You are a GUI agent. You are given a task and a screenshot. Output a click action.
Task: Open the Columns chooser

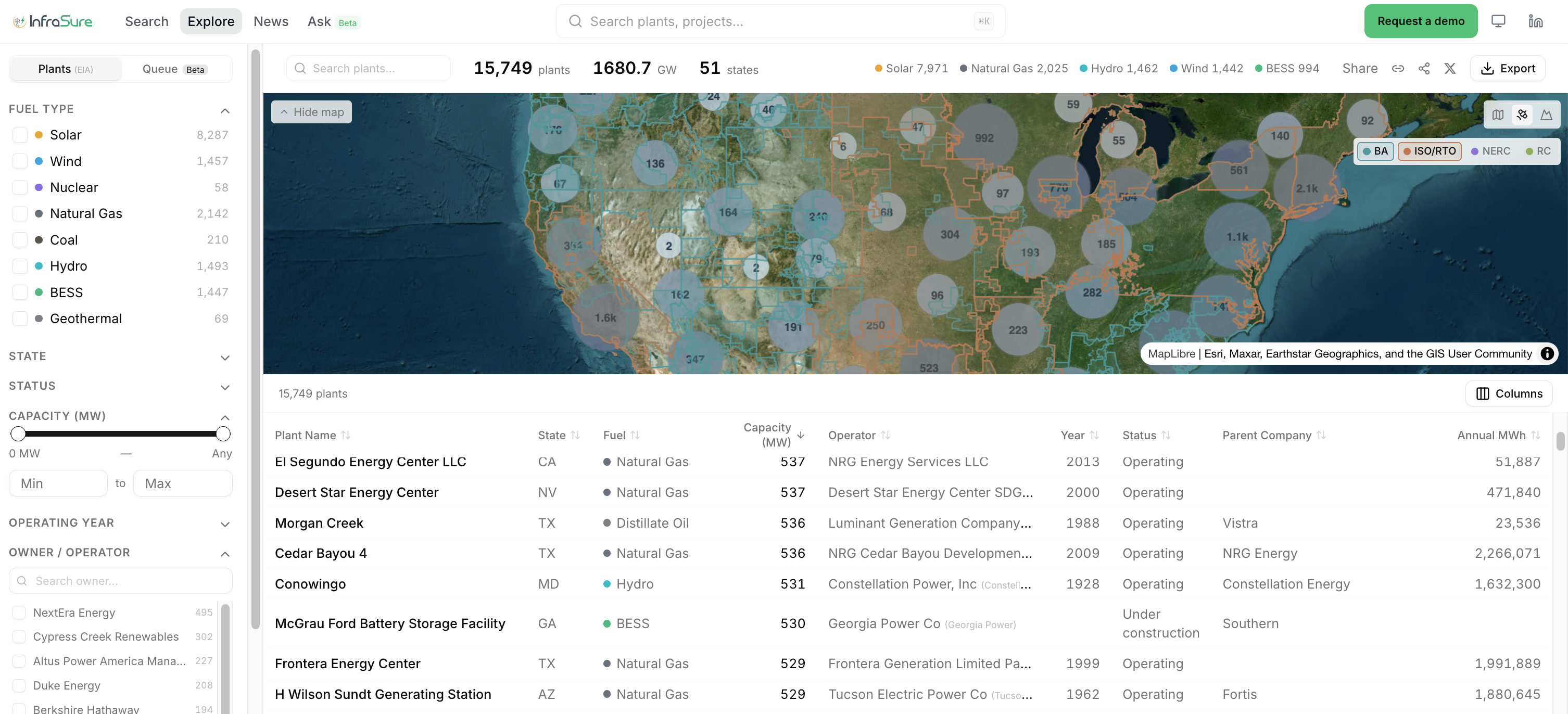(x=1508, y=393)
